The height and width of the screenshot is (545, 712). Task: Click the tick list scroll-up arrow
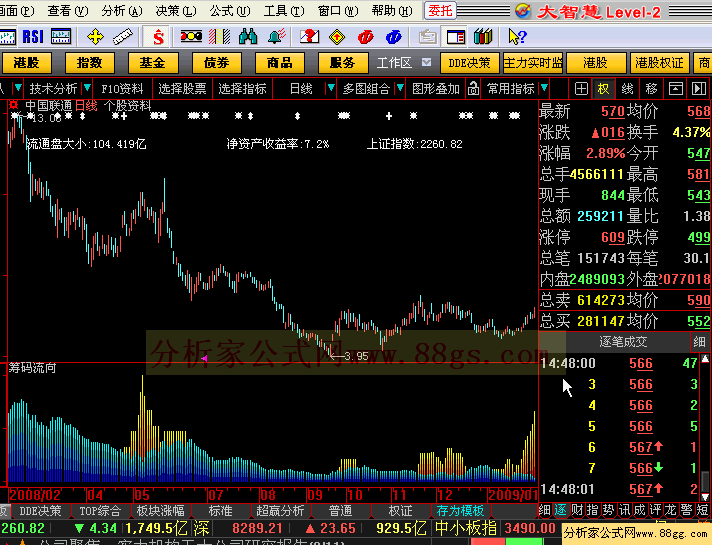pyautogui.click(x=705, y=359)
